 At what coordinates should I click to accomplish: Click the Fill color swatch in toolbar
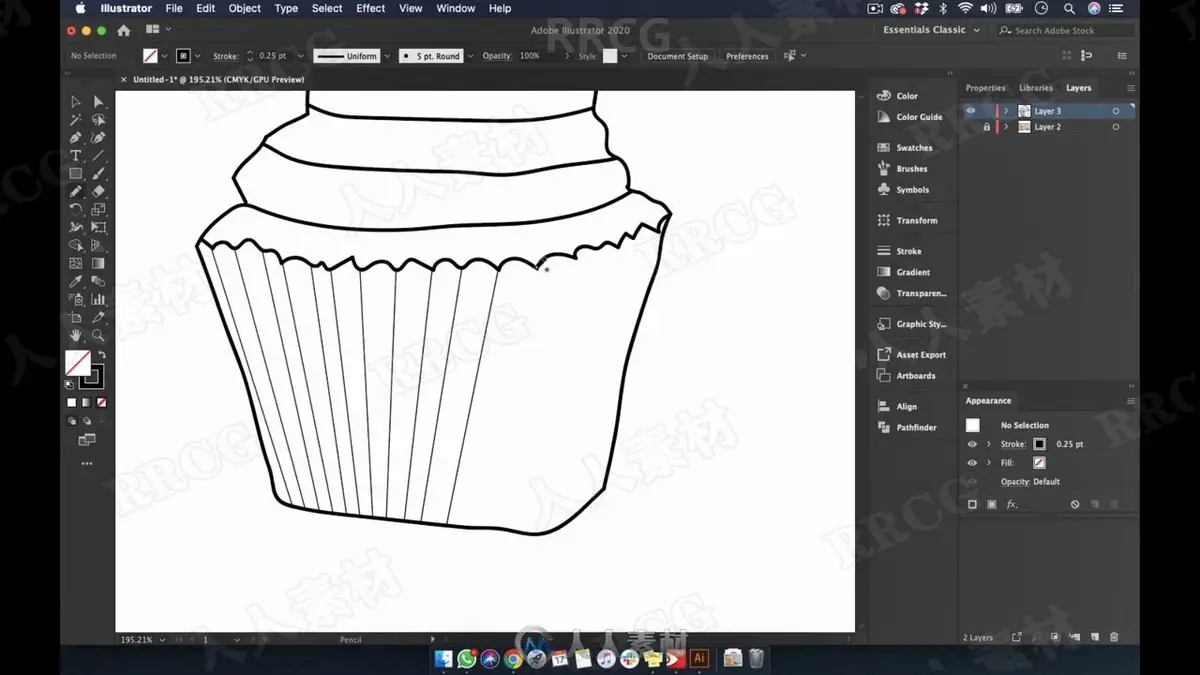[78, 363]
